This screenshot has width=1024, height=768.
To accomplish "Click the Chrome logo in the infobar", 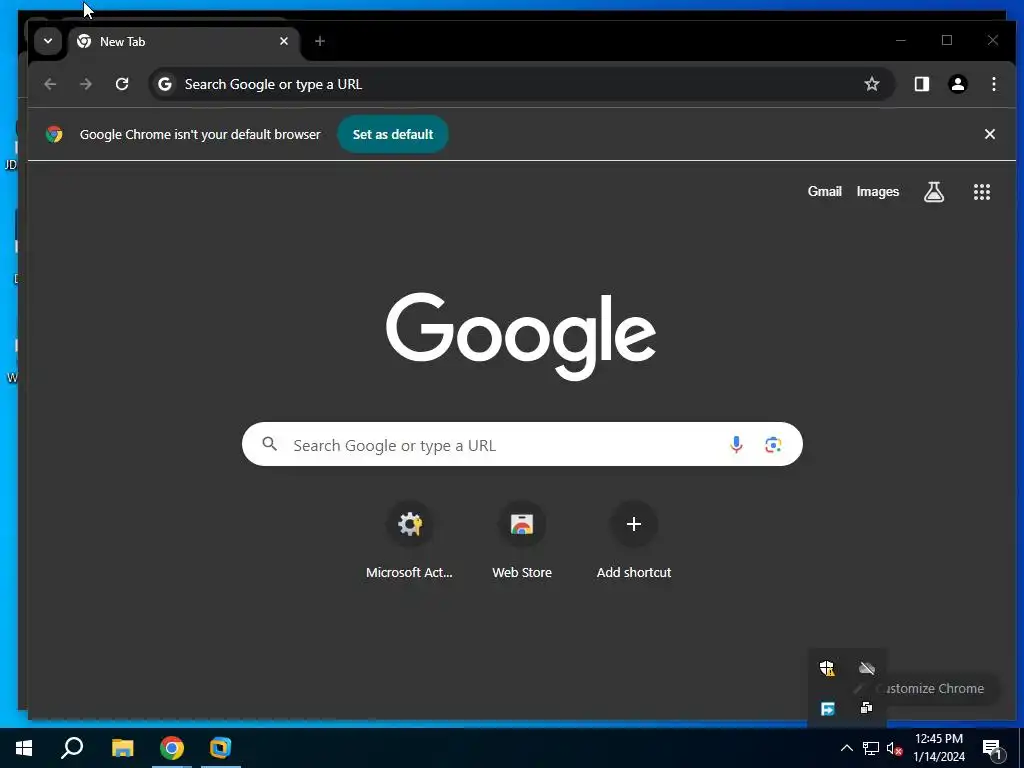I will click(x=54, y=135).
